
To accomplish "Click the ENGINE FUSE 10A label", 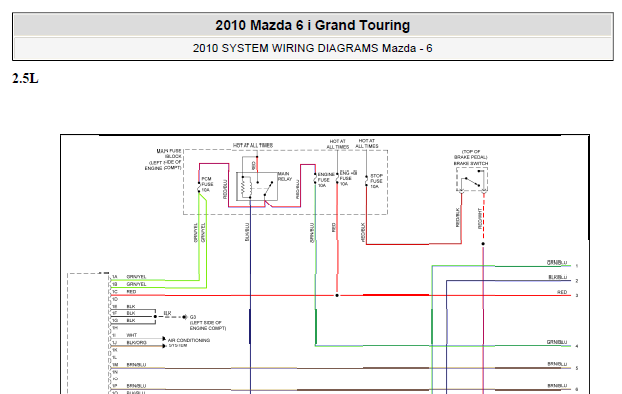I will 326,180.
